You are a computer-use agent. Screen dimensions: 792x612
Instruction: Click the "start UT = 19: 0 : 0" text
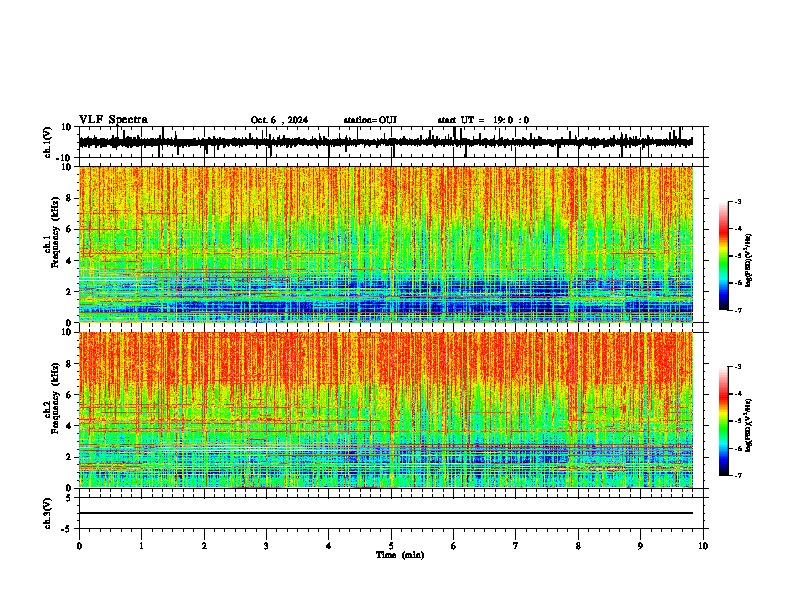(x=483, y=120)
